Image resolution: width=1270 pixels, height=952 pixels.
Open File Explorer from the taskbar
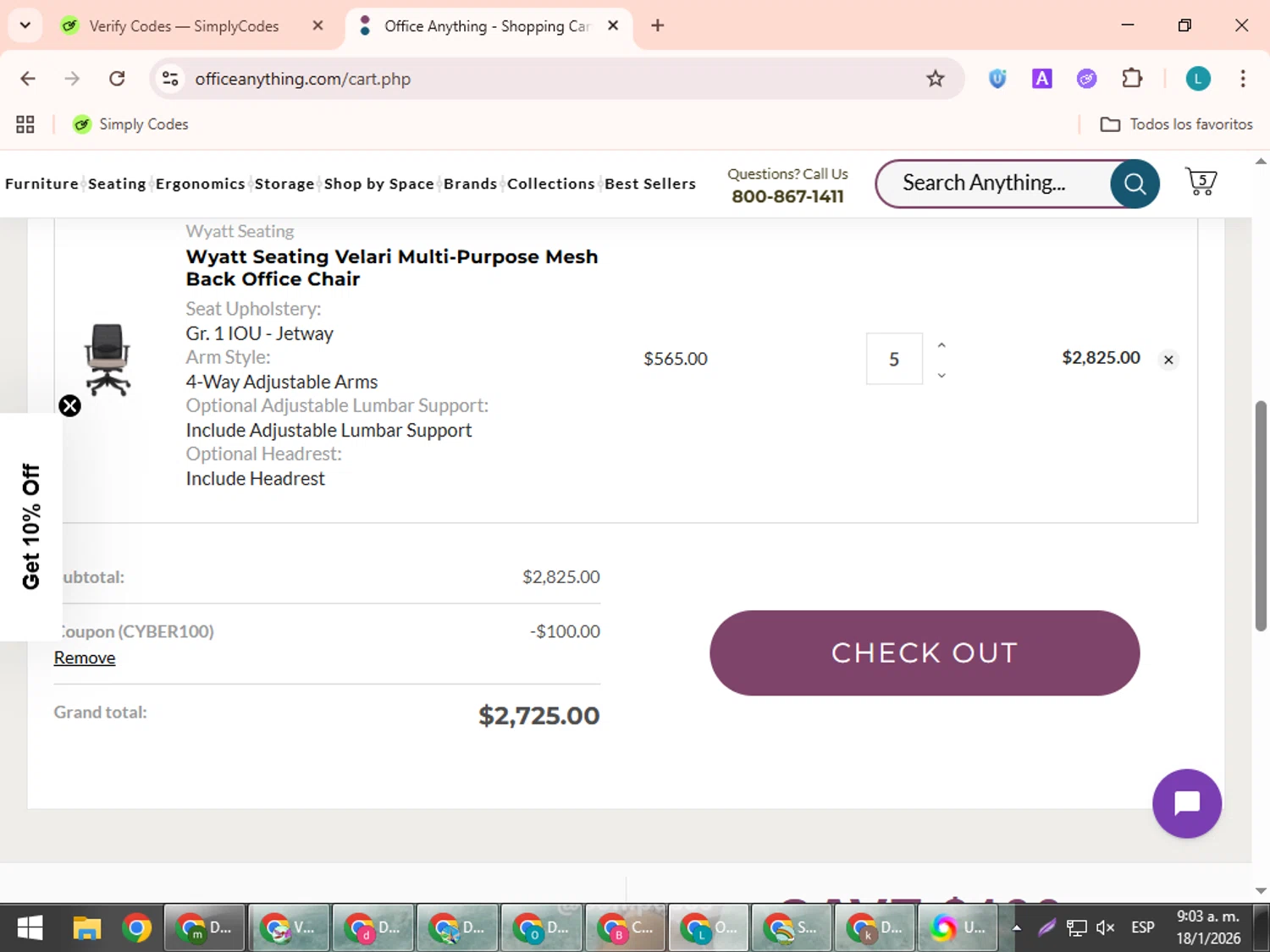click(x=86, y=928)
